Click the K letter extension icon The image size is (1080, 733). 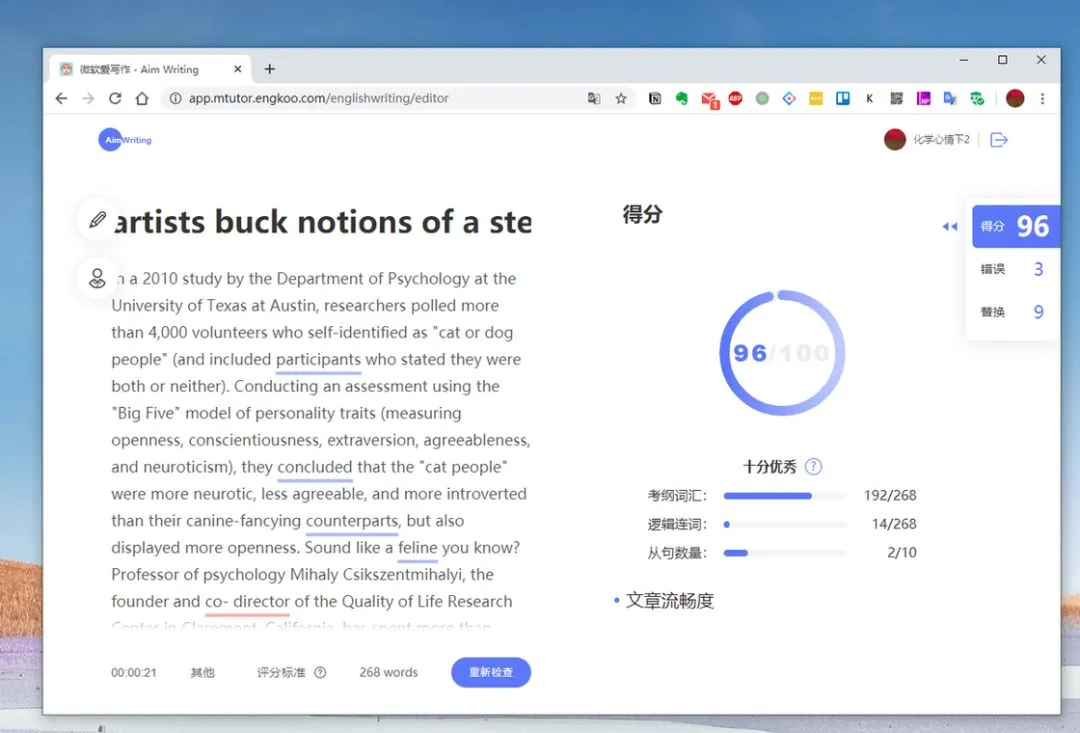coord(870,99)
